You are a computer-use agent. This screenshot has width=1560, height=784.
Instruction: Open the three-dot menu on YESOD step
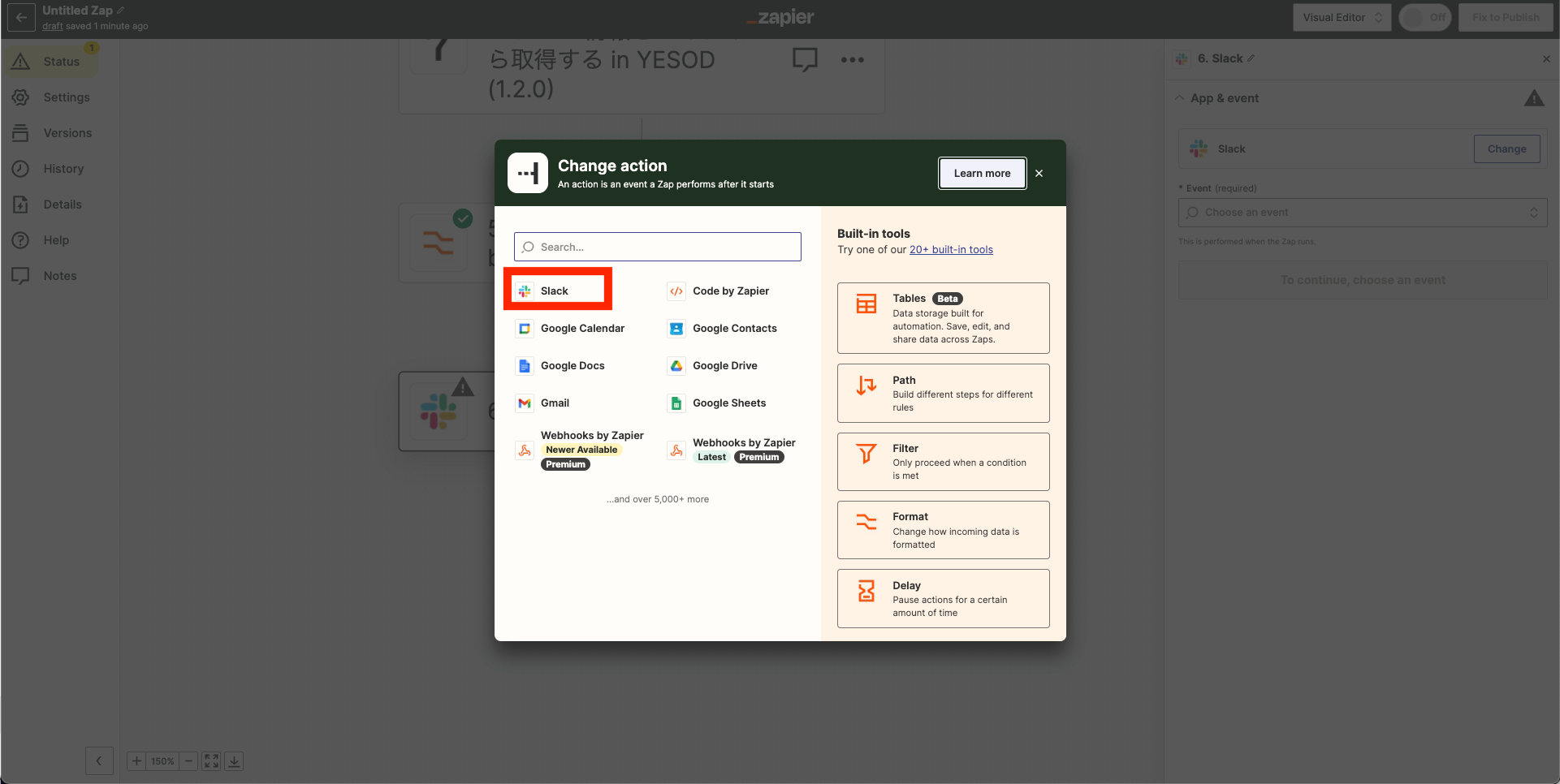[852, 59]
